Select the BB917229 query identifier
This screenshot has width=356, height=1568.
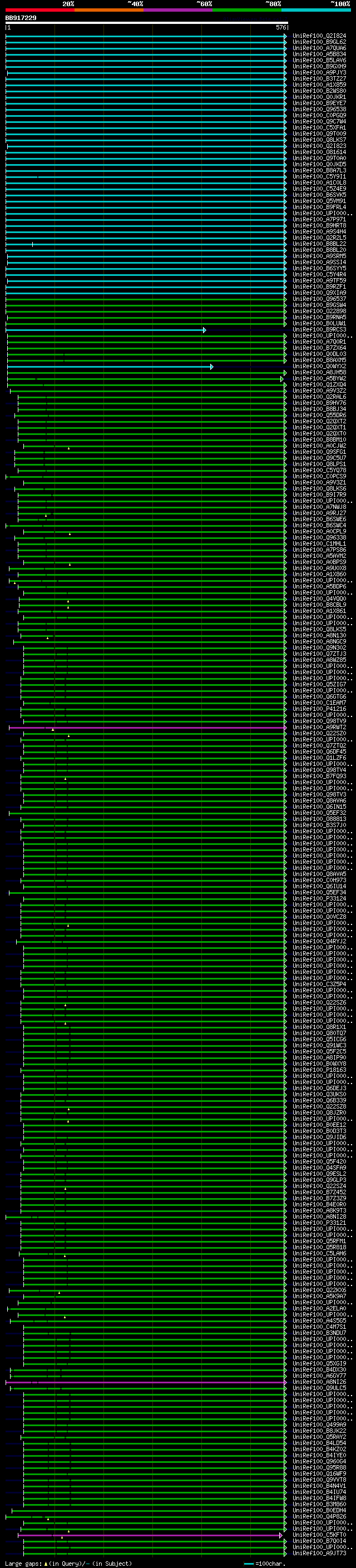pos(21,18)
